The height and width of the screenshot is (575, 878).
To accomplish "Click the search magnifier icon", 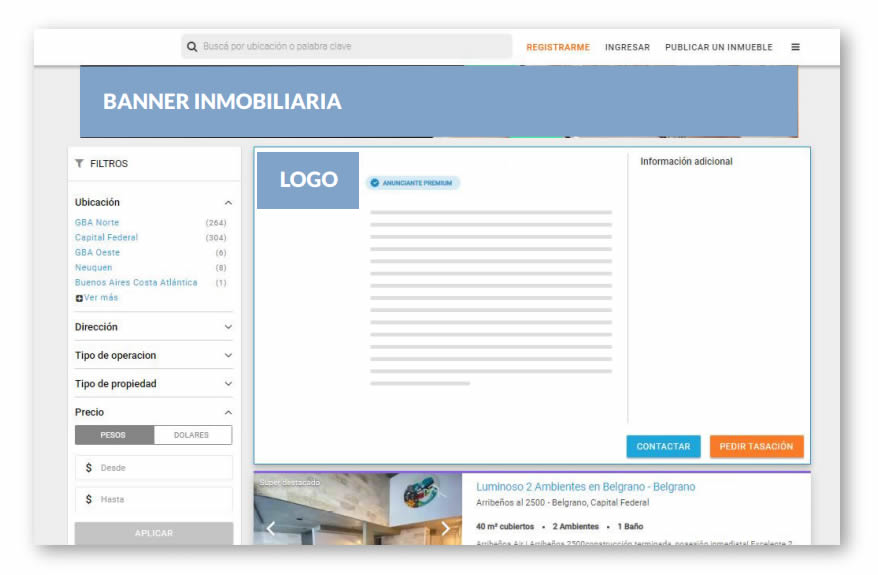I will (x=192, y=46).
